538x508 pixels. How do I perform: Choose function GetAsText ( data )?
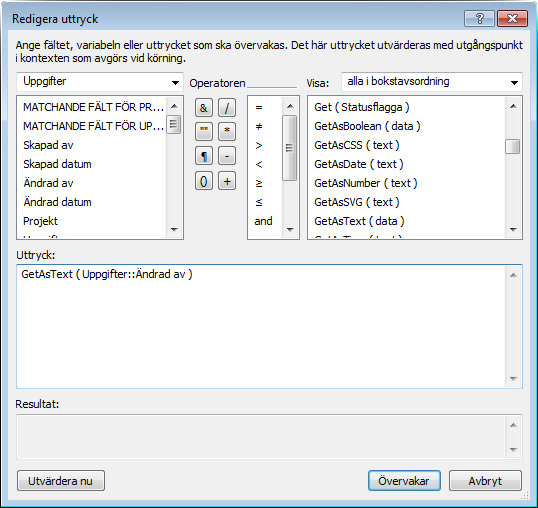407,221
